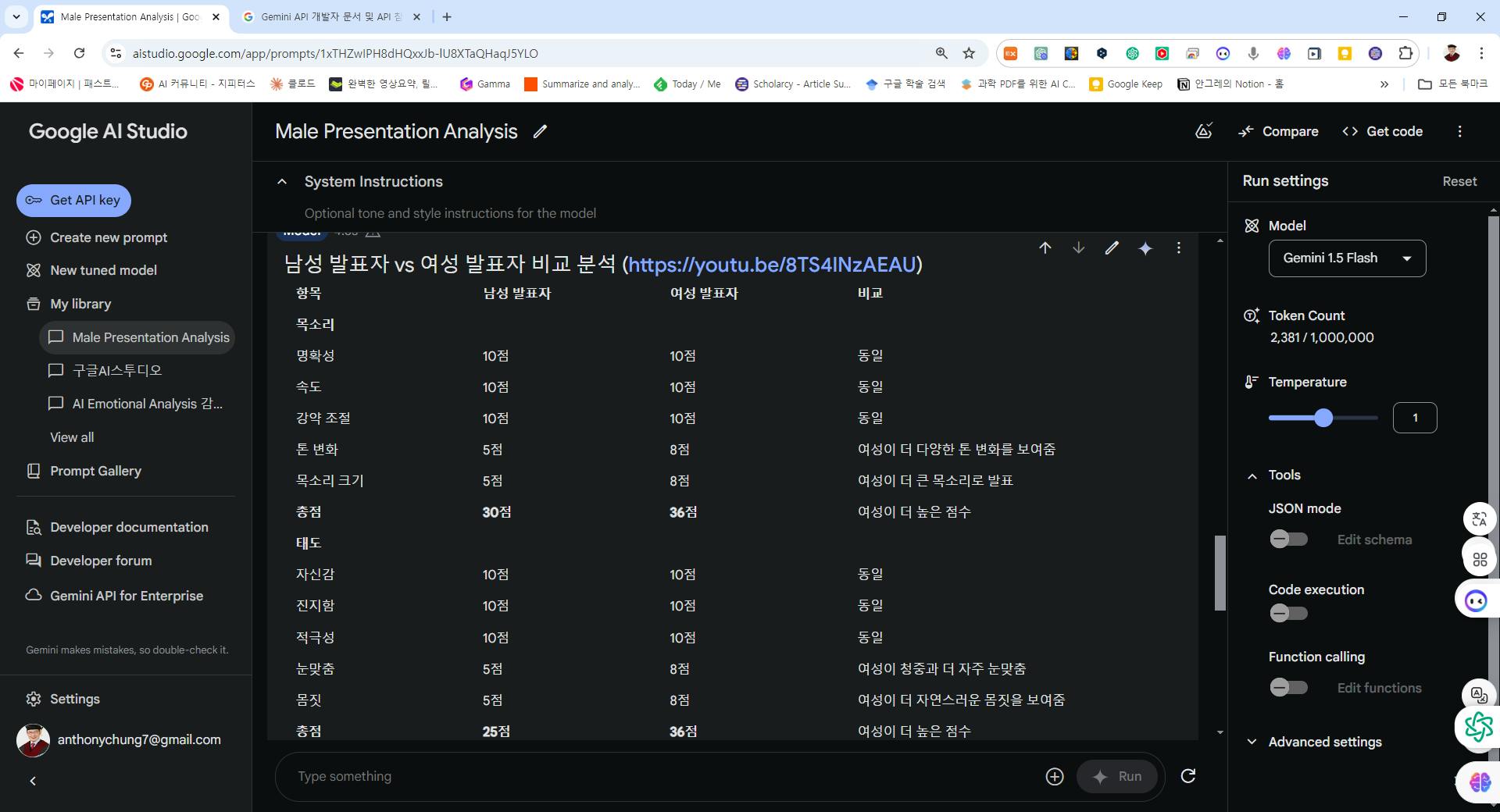
Task: Edit the model response with pencil
Action: pos(1112,248)
